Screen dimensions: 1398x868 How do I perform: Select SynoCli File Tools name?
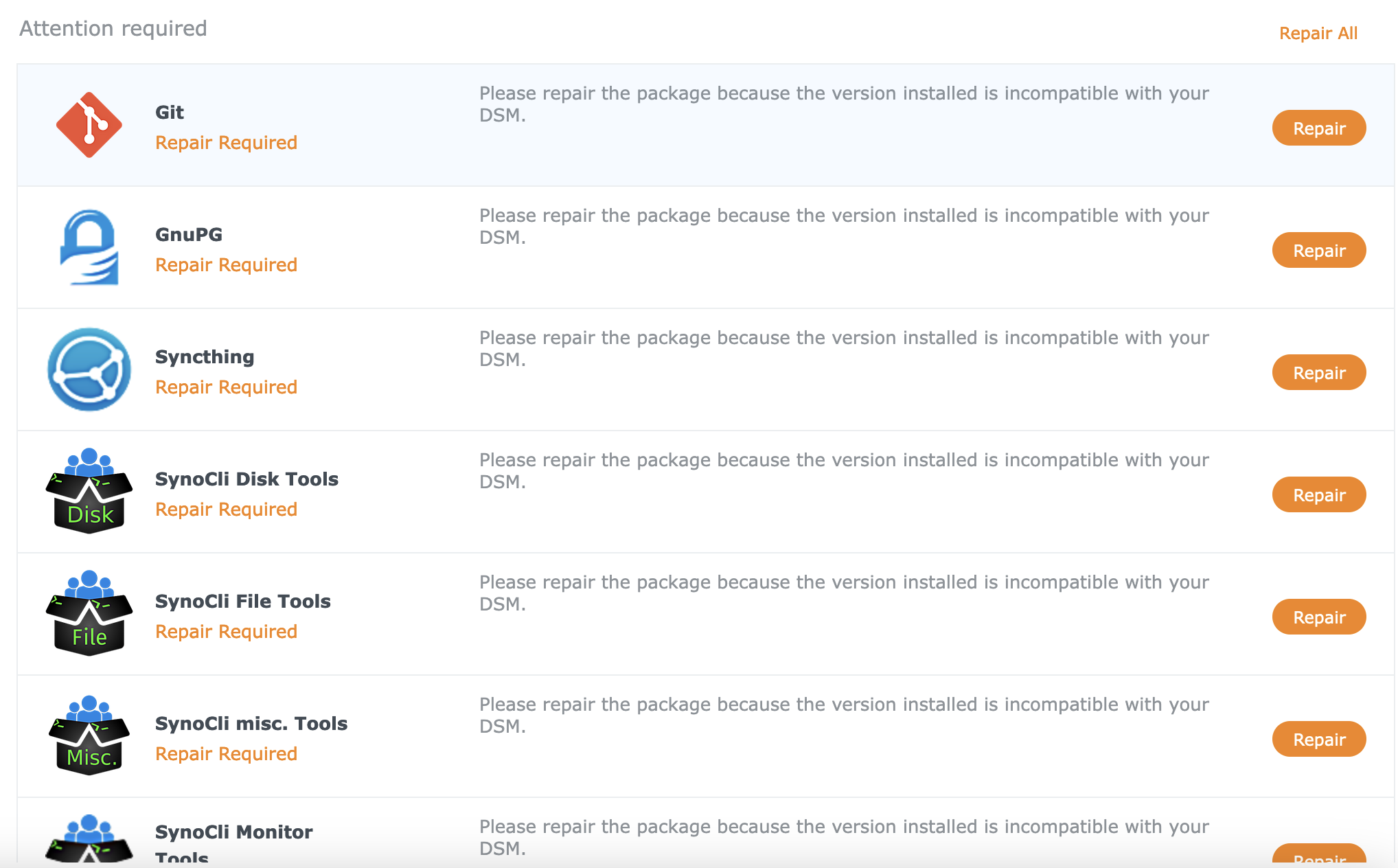coord(243,601)
